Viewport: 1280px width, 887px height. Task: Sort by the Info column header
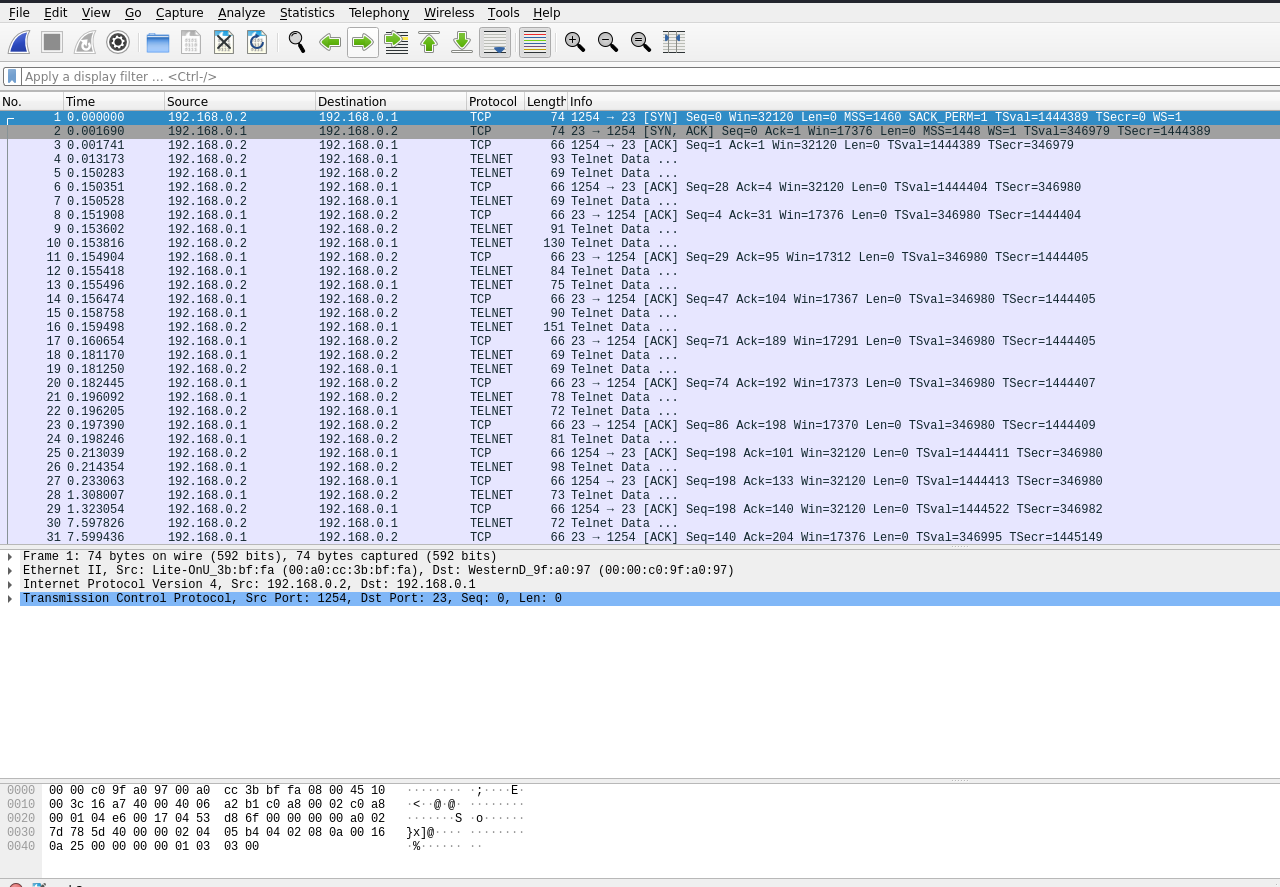923,101
